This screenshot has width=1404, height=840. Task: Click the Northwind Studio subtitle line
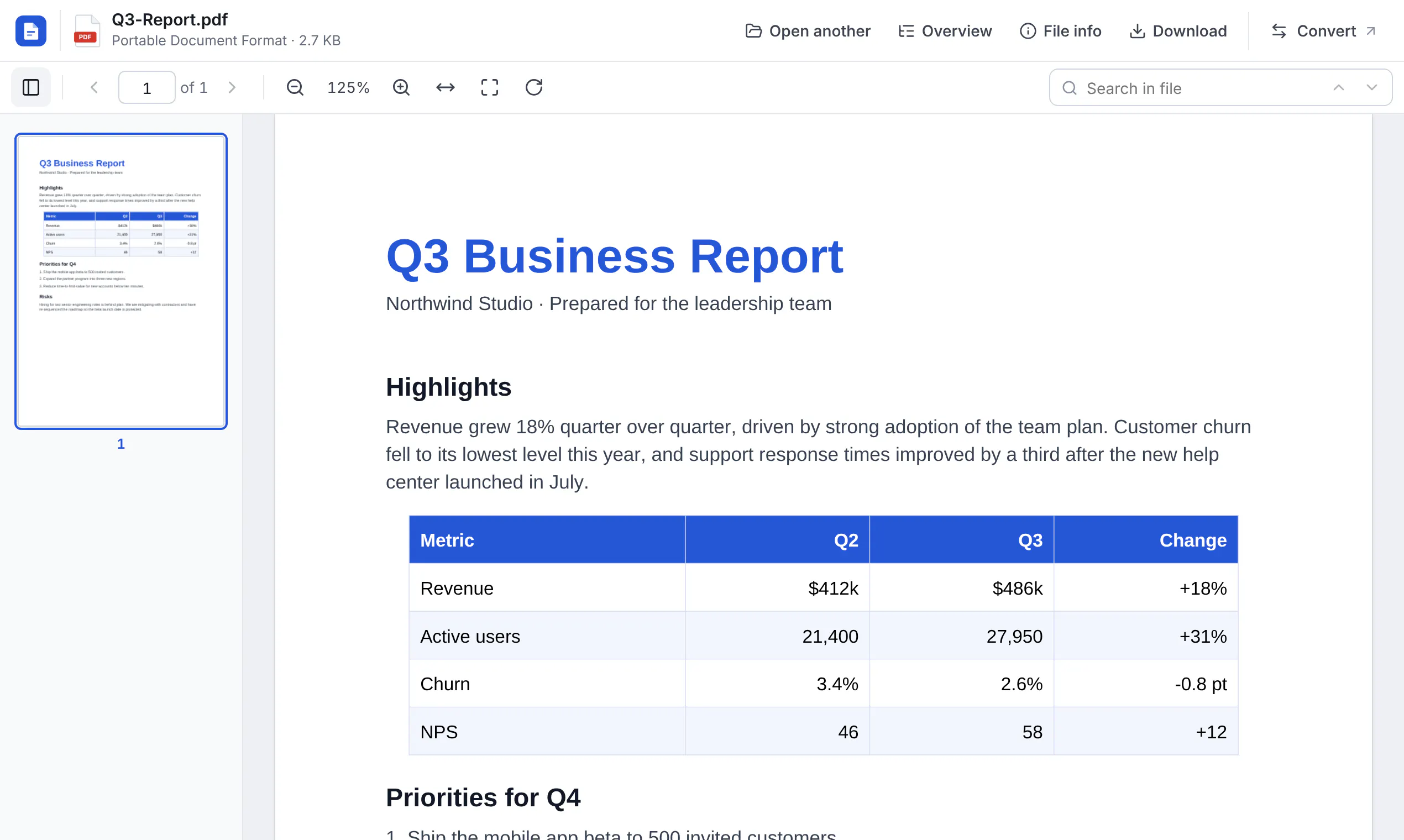pyautogui.click(x=609, y=303)
